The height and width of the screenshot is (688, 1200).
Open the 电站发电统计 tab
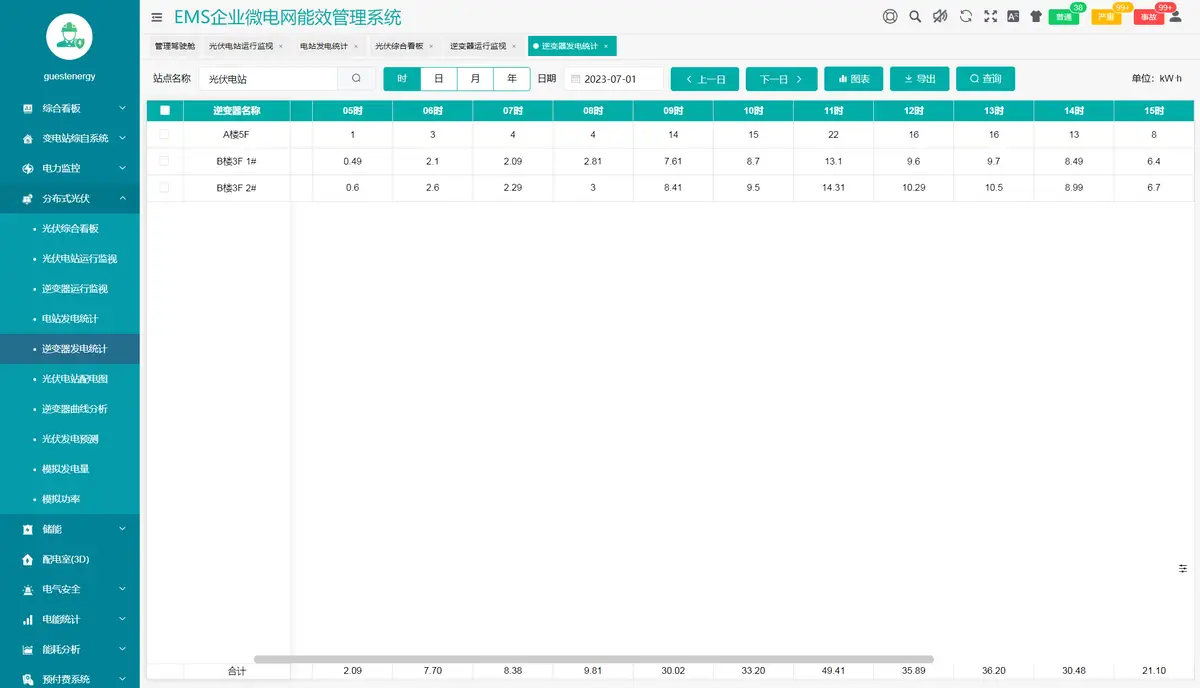[324, 45]
